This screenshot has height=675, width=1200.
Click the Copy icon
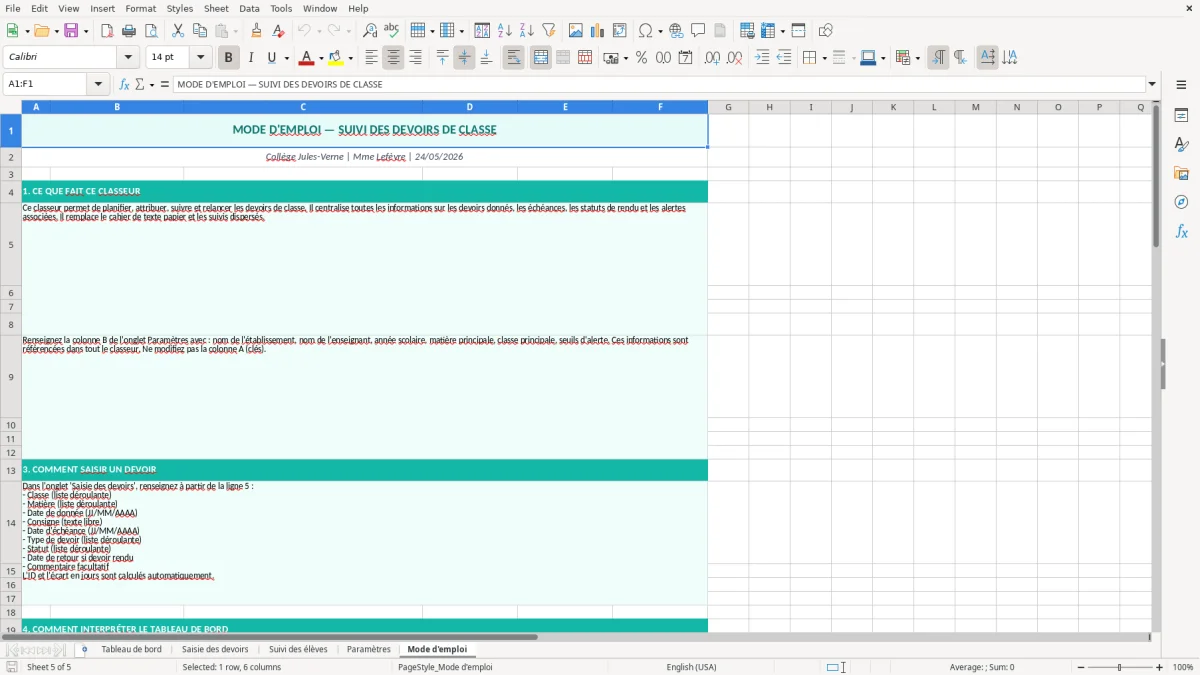200,31
